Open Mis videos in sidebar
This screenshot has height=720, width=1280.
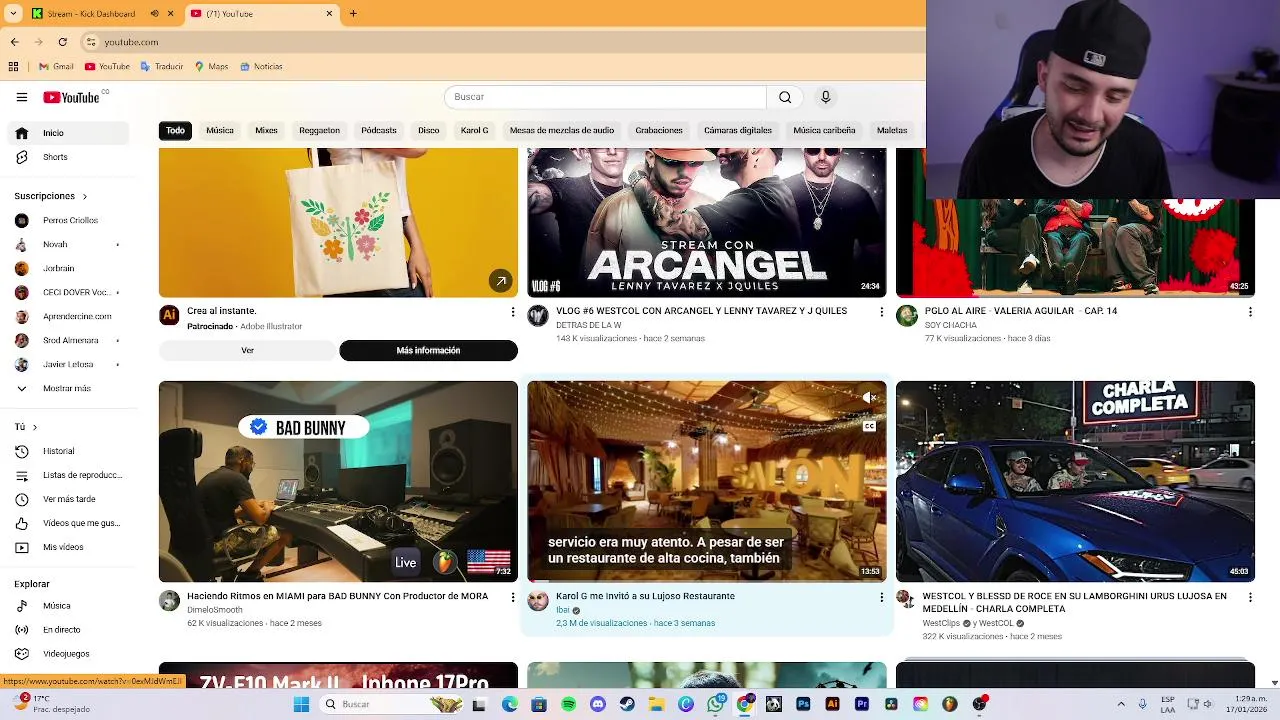(x=65, y=547)
